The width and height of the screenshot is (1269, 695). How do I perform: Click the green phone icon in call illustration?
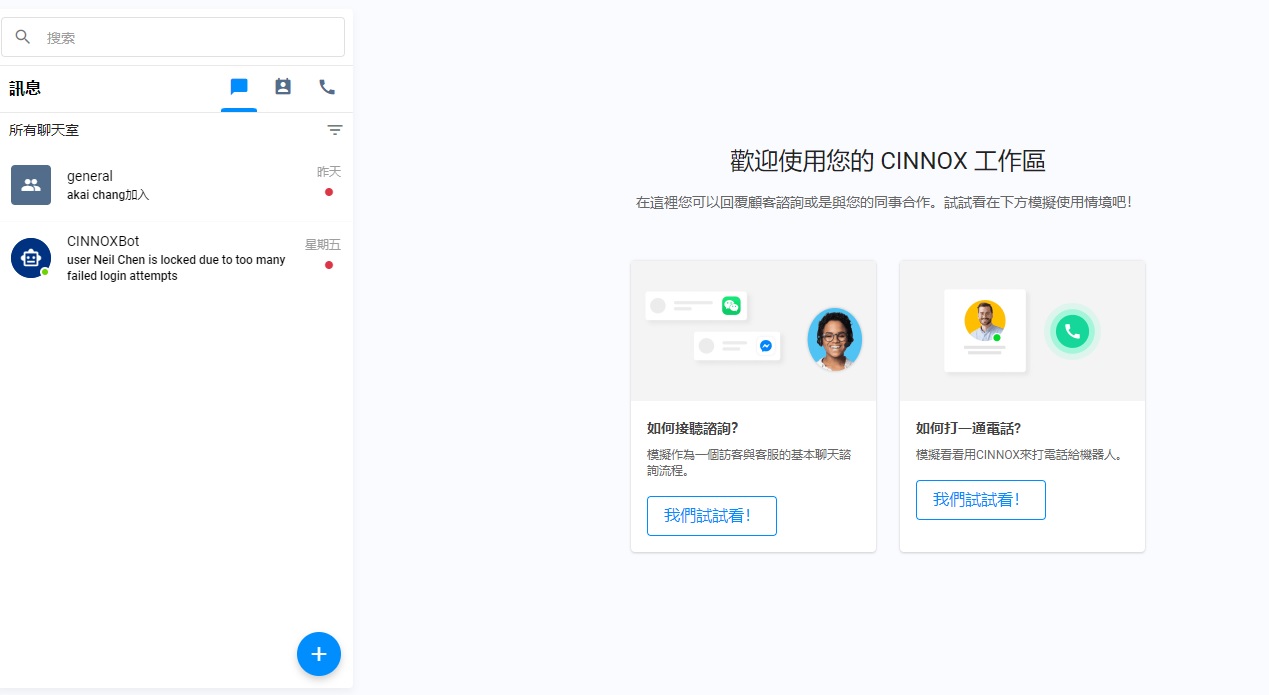pyautogui.click(x=1073, y=331)
